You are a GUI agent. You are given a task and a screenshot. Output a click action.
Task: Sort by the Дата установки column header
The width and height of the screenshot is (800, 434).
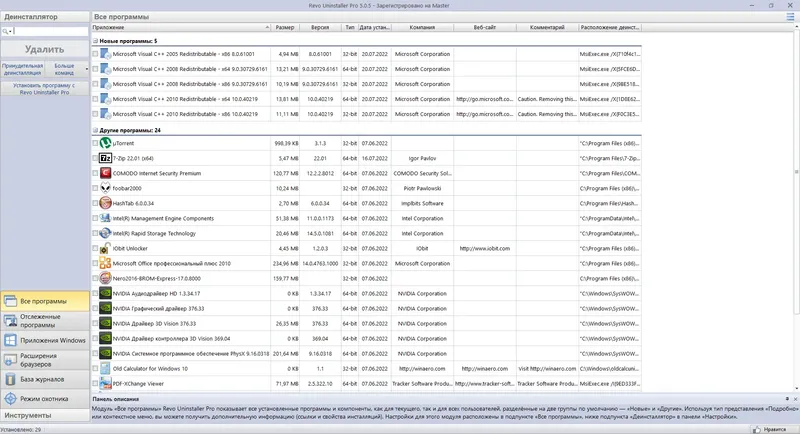point(374,28)
